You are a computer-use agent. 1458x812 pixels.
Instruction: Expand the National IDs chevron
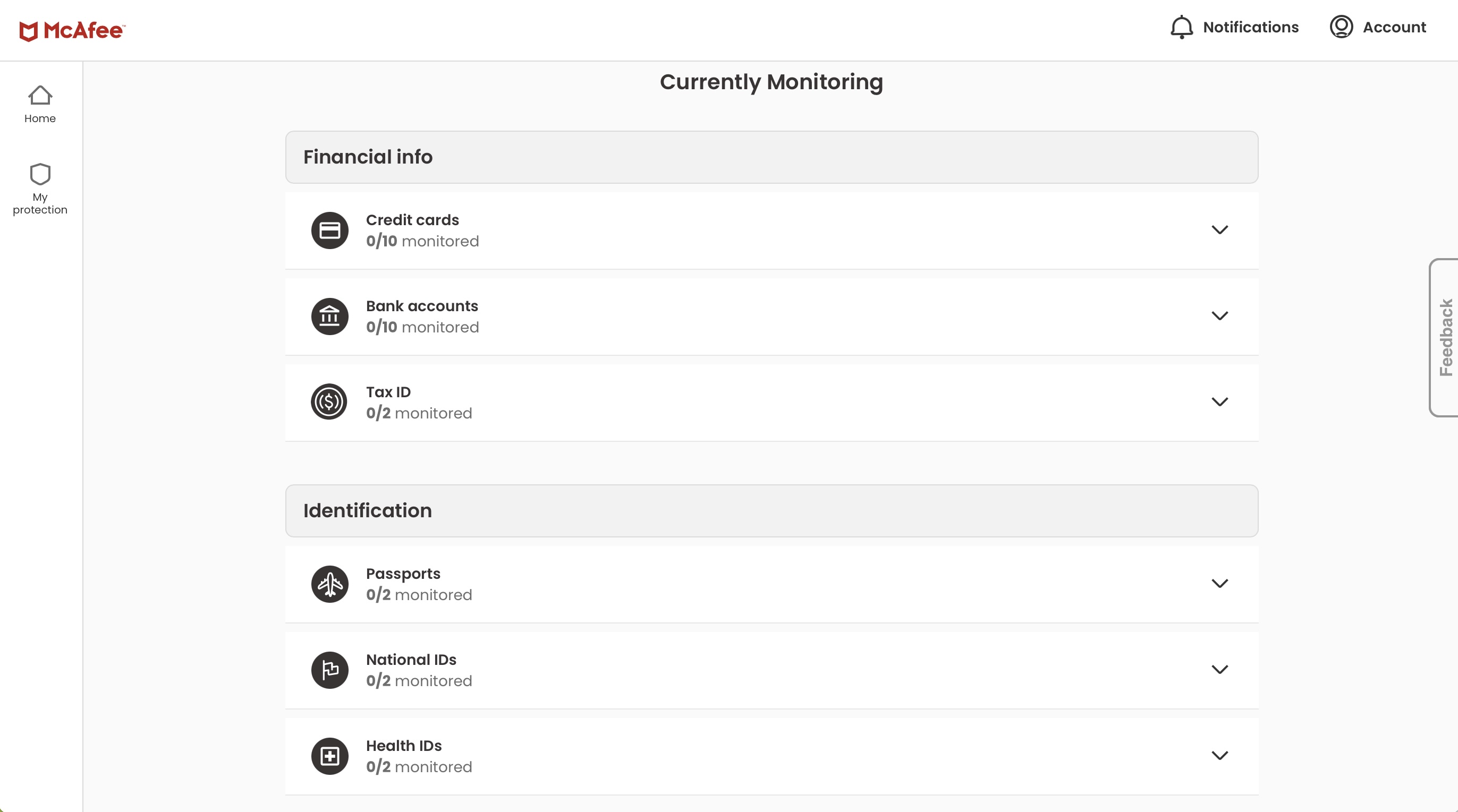[x=1219, y=669]
